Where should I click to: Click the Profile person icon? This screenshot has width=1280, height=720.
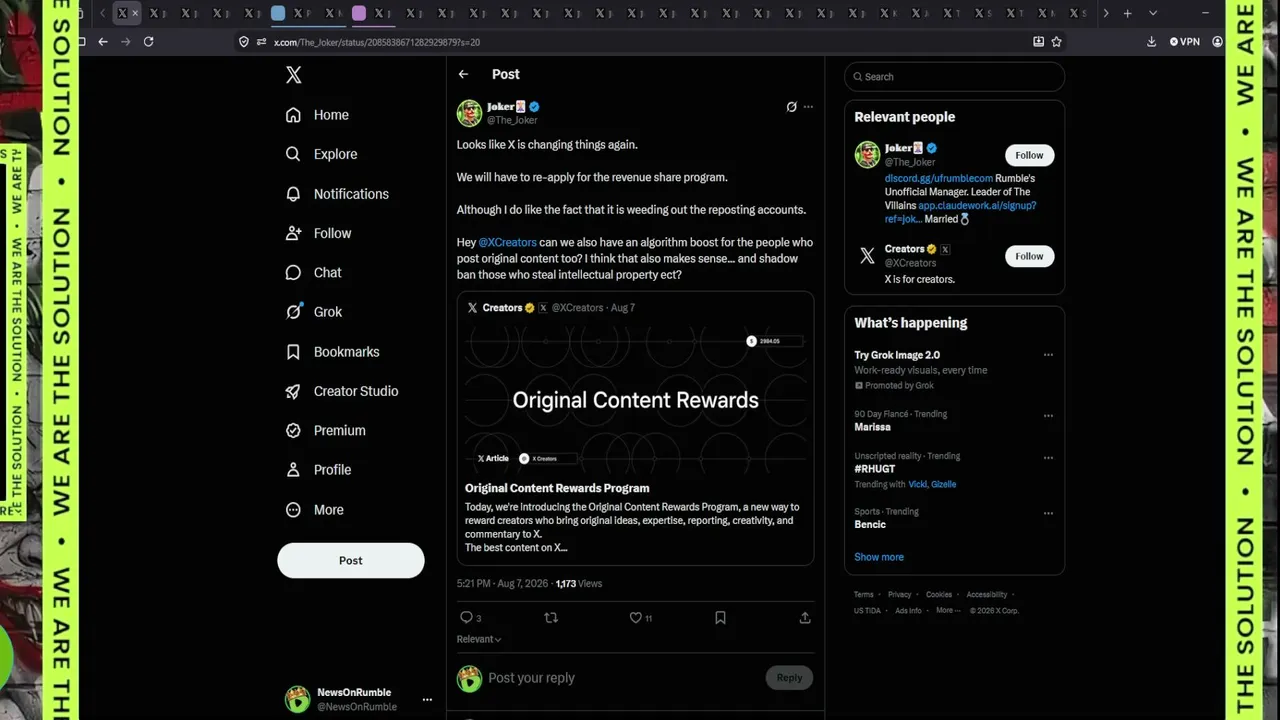293,470
